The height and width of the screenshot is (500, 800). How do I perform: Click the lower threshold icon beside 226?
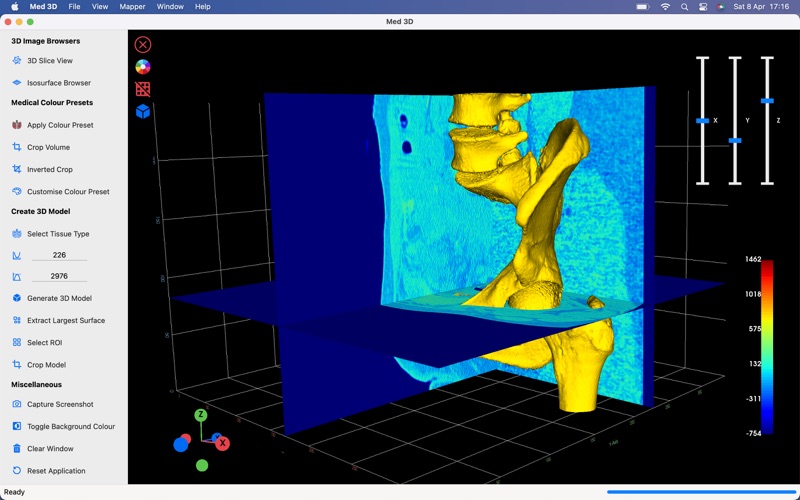[17, 256]
